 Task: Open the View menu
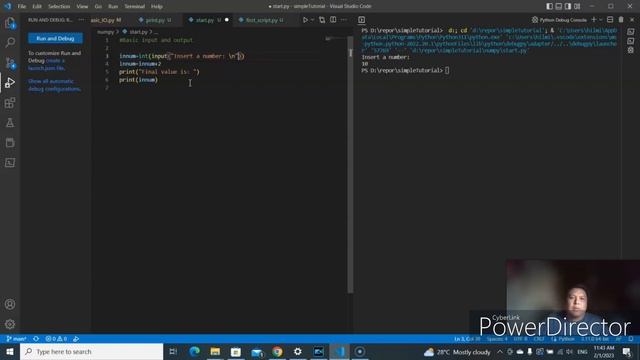(82, 7)
